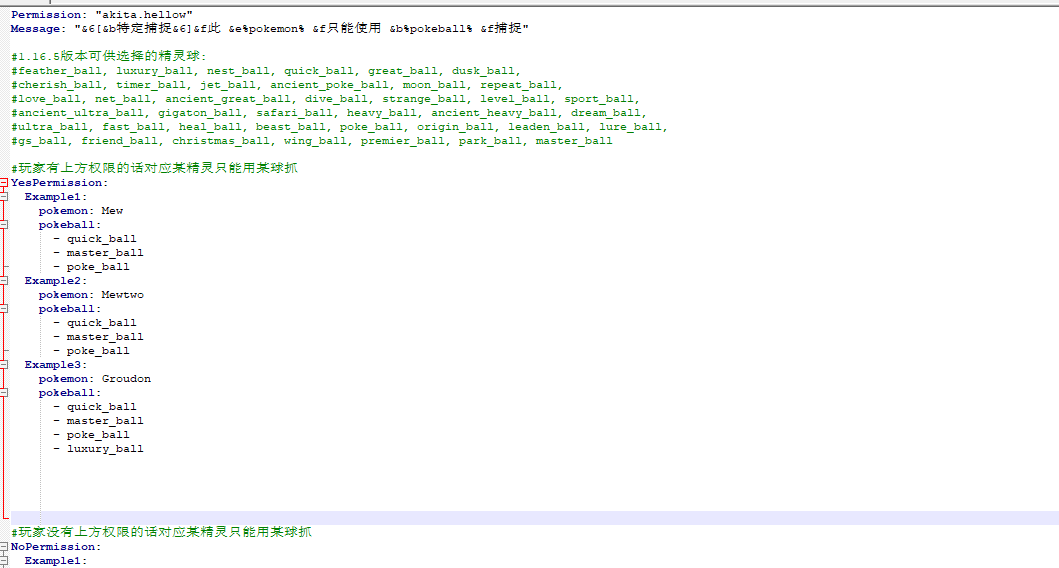Image resolution: width=1059 pixels, height=568 pixels.
Task: Click the Message line text
Action: 269,28
